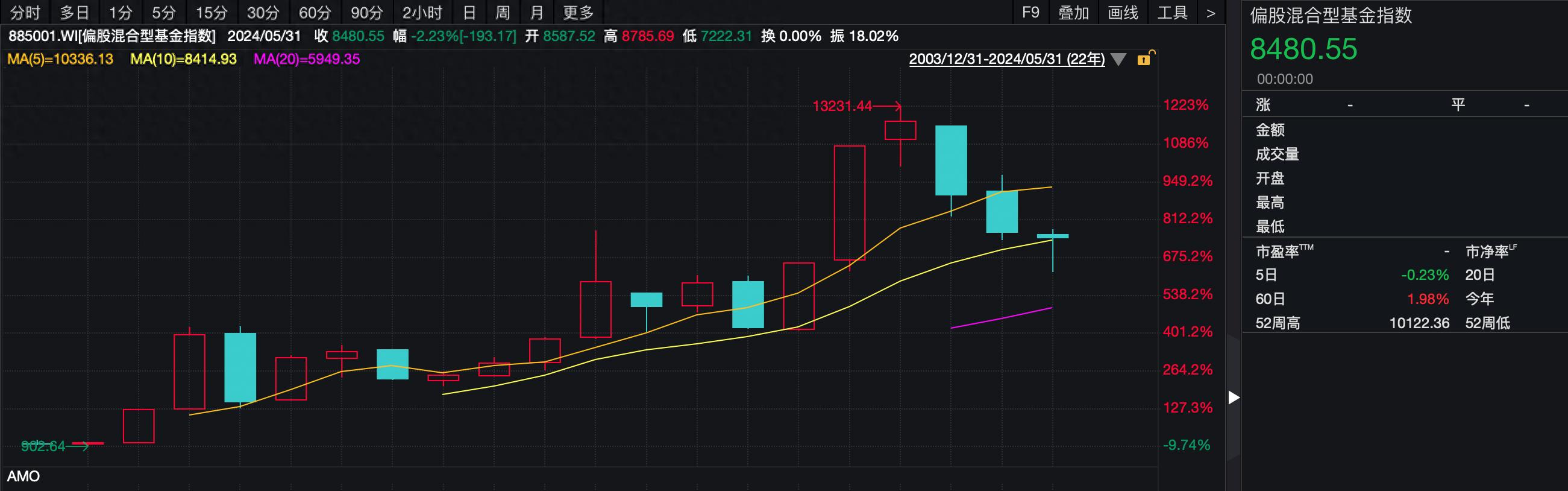Click the 13231.44 peak price marker
1568x491 pixels.
click(x=842, y=106)
